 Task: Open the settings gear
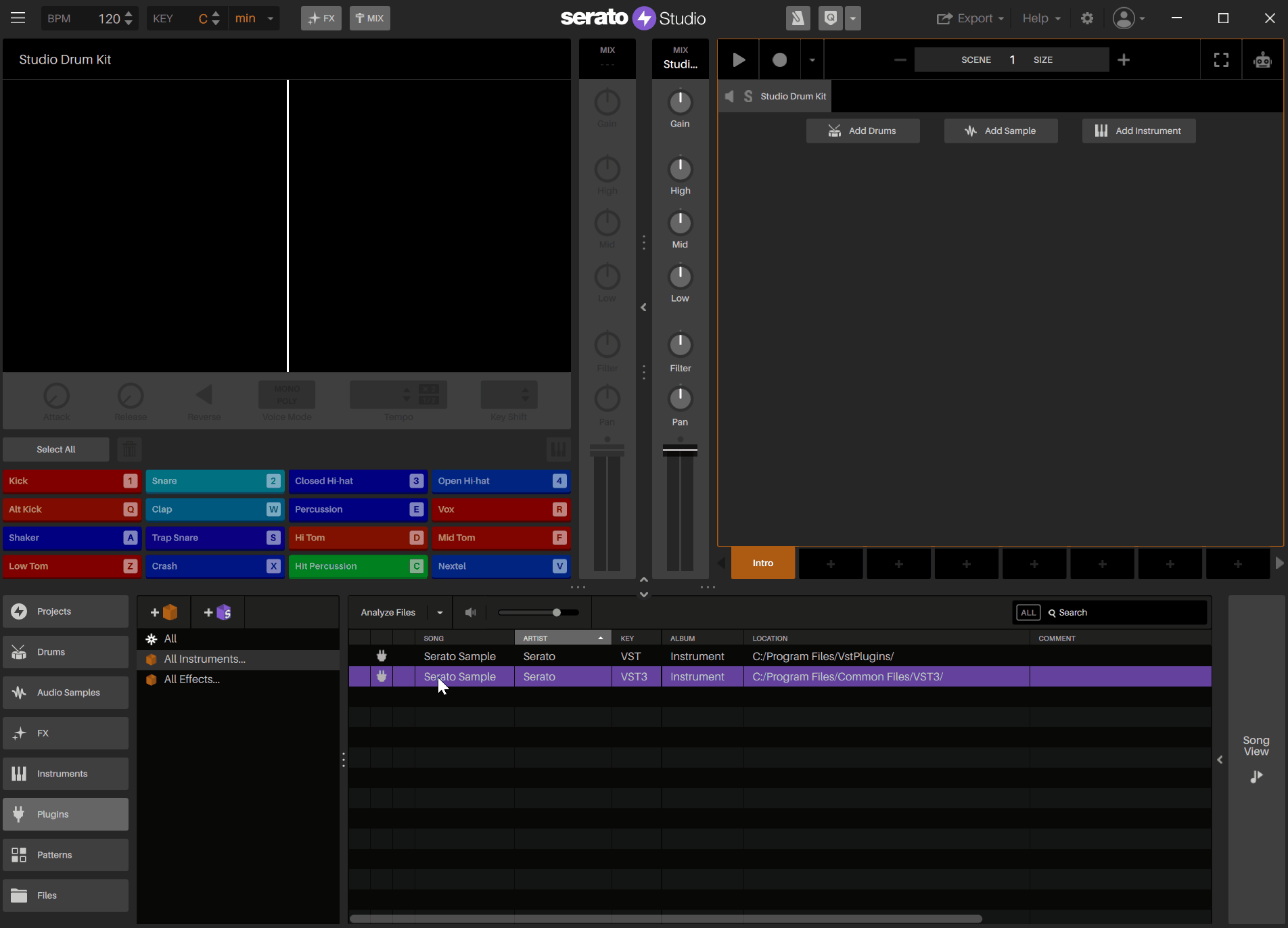(x=1087, y=18)
